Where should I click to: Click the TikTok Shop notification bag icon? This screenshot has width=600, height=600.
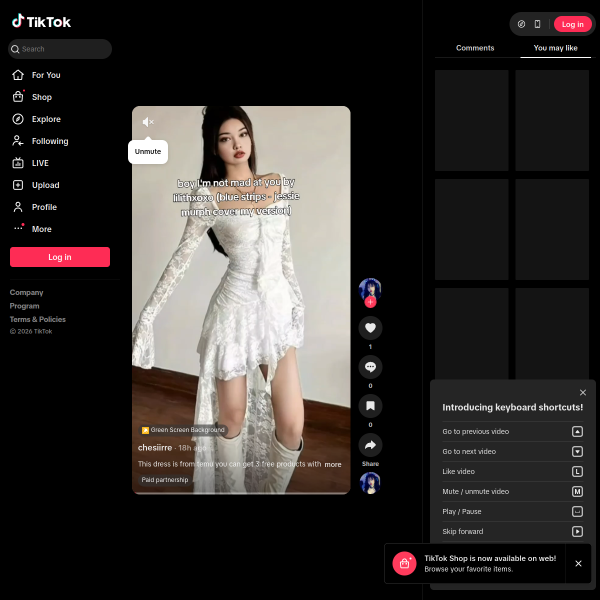404,563
